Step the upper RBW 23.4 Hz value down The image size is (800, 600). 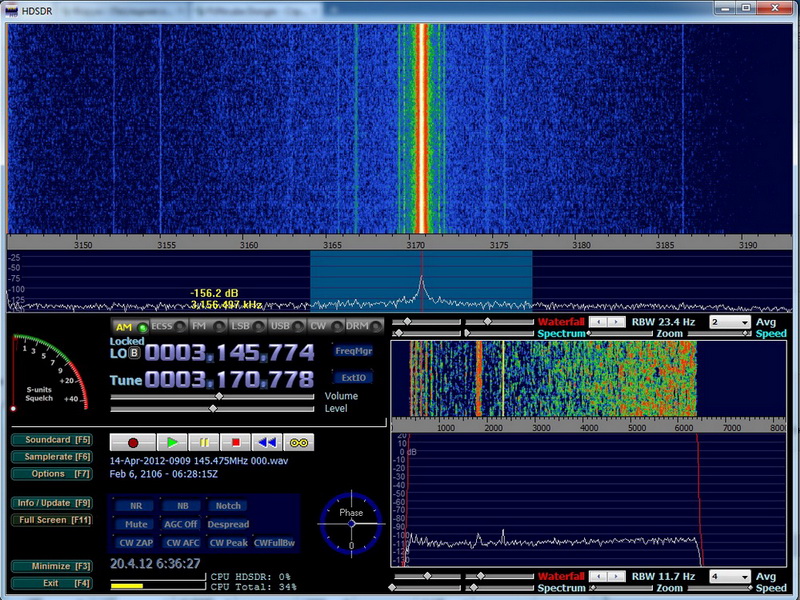coord(598,322)
